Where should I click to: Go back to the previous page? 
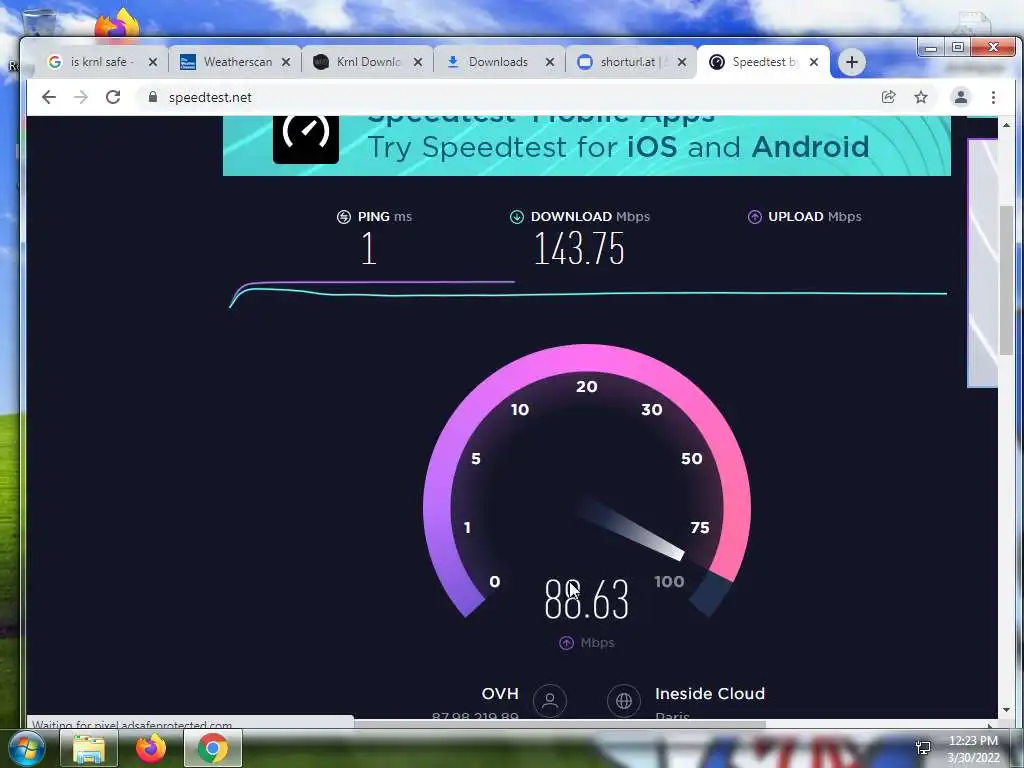pyautogui.click(x=49, y=97)
